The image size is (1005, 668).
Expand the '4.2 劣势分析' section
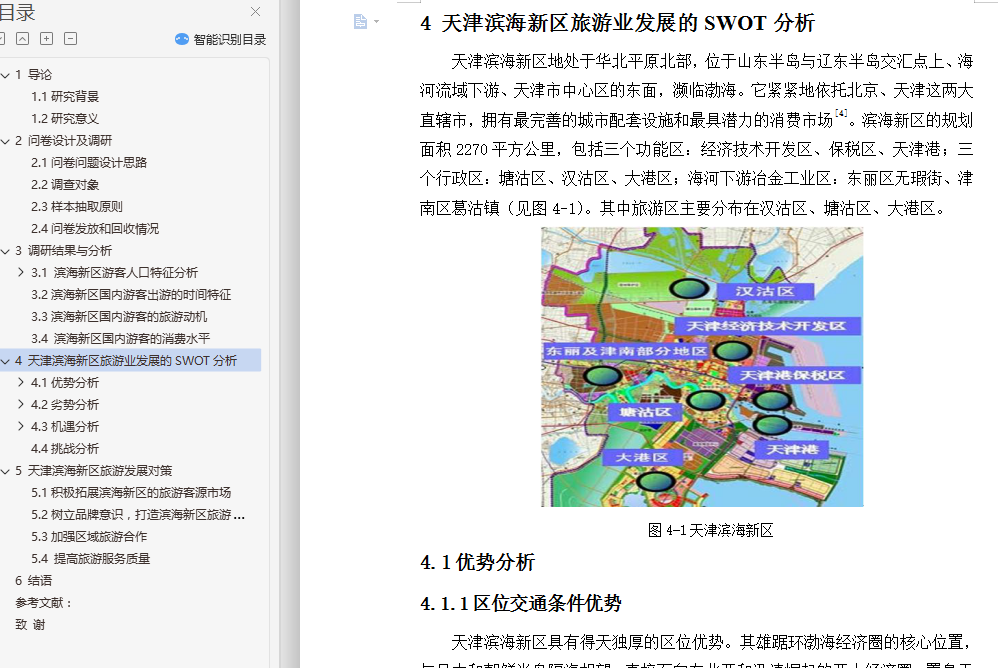(21, 405)
